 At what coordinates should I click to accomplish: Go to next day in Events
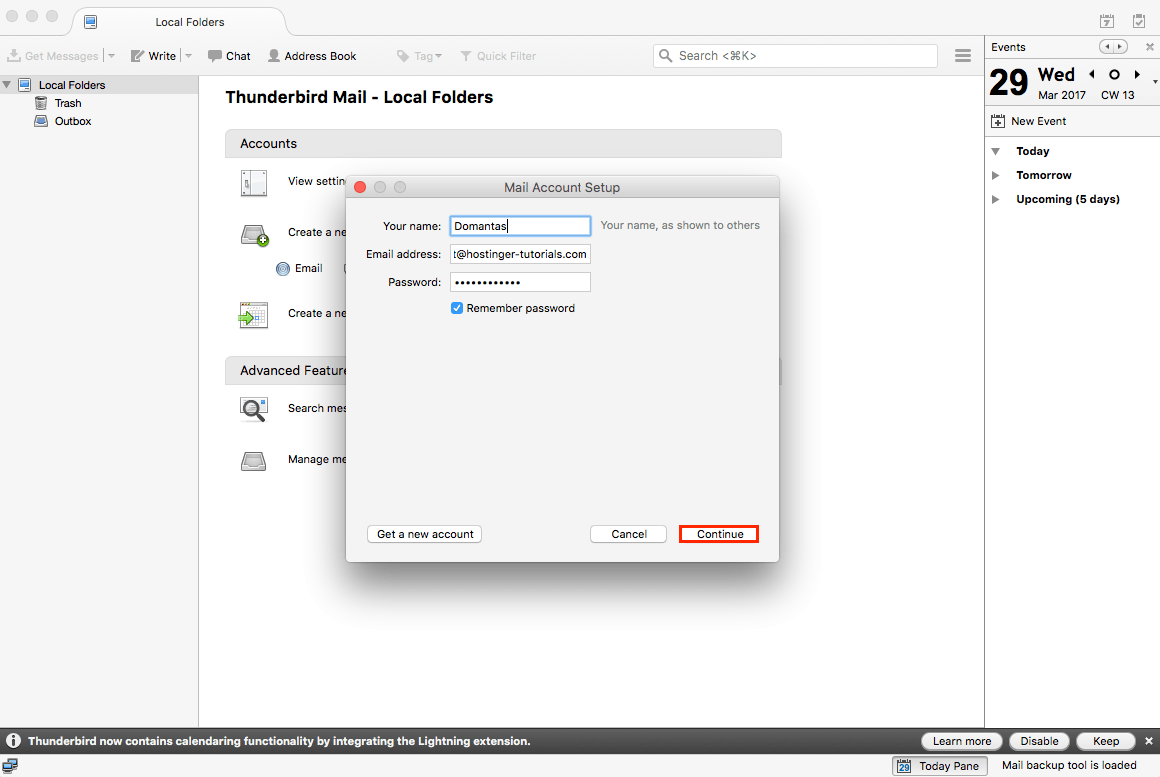1137,74
